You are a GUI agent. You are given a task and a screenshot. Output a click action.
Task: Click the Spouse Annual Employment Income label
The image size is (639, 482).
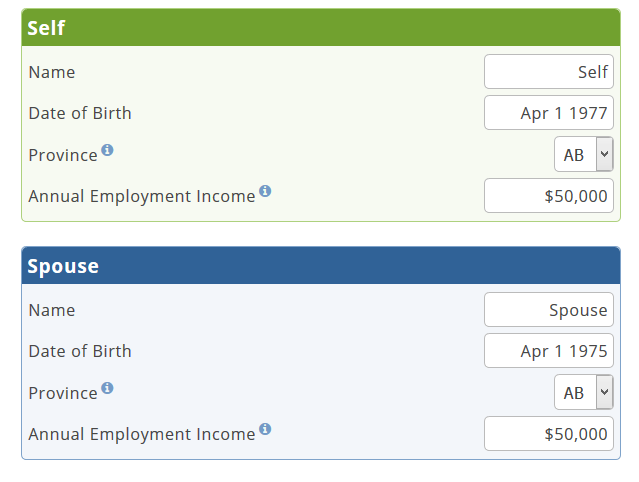[x=142, y=434]
